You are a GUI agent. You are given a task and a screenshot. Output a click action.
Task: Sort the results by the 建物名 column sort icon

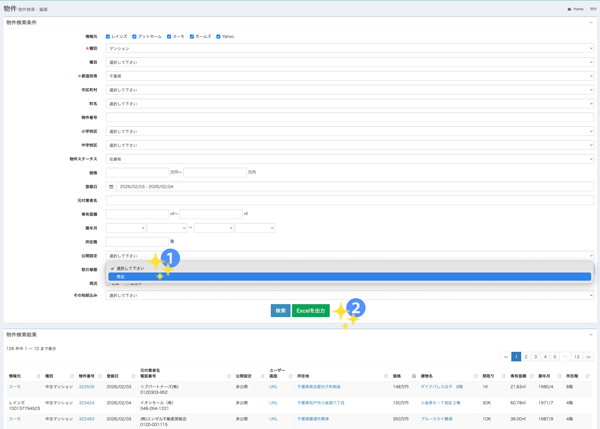[x=475, y=376]
